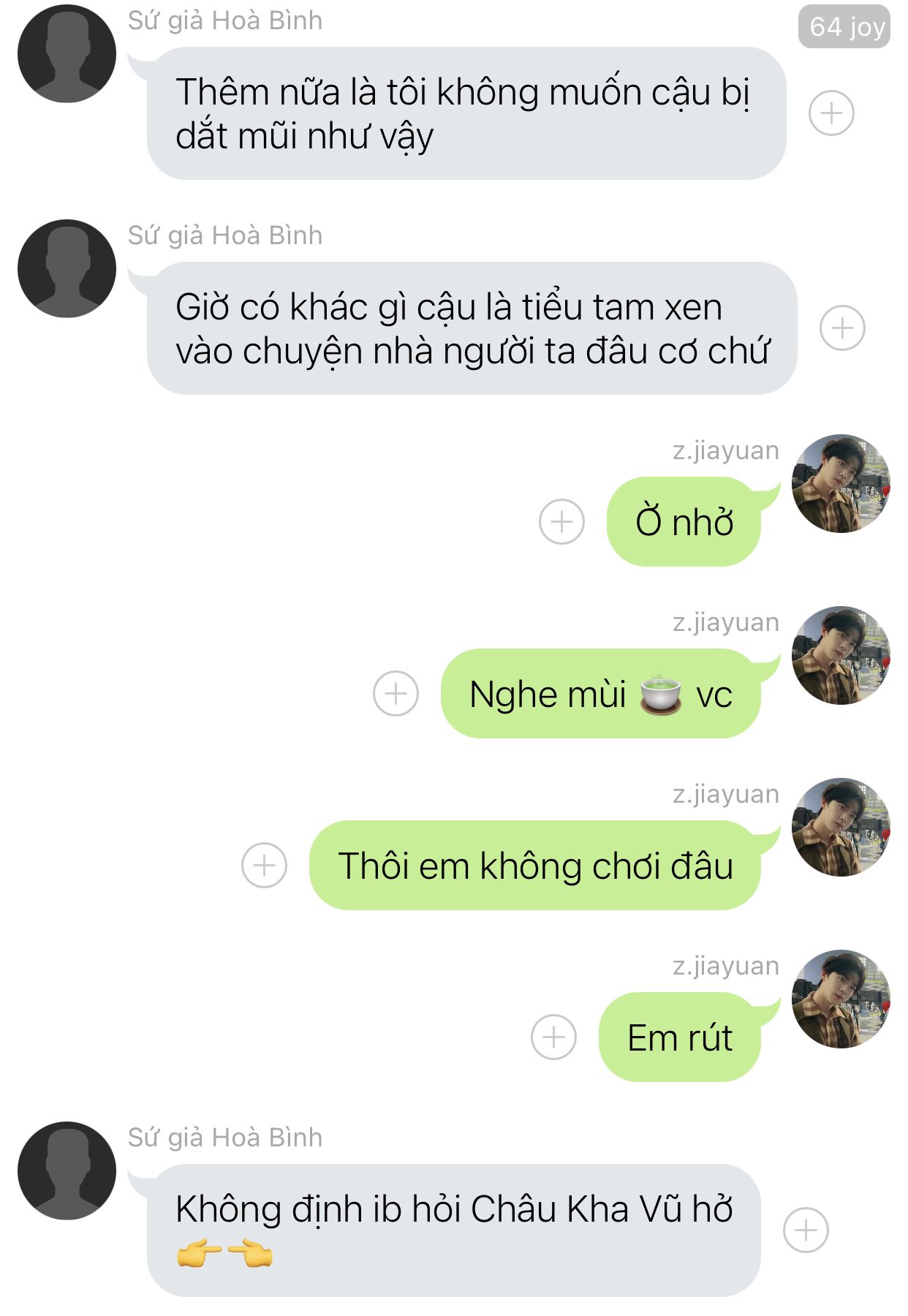The image size is (908, 1316).
Task: Open z.jiayuan avatar beside 'Em rút'
Action: 841,999
